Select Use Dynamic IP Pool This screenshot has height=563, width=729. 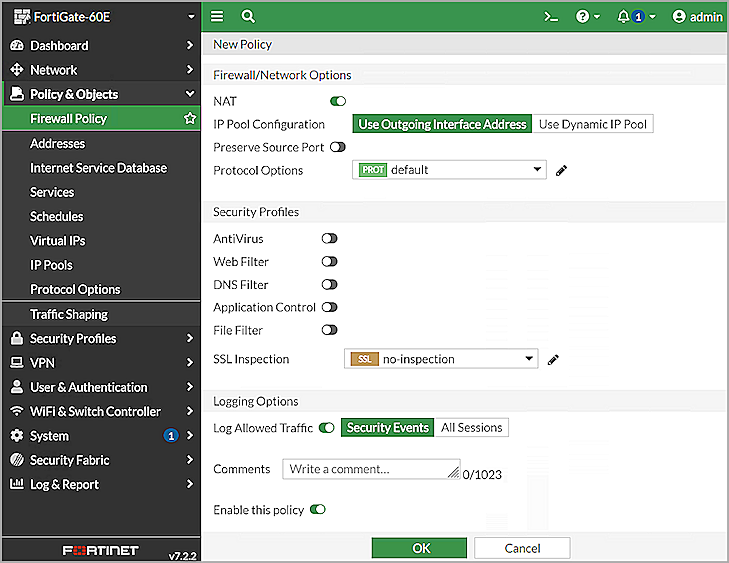[x=593, y=124]
